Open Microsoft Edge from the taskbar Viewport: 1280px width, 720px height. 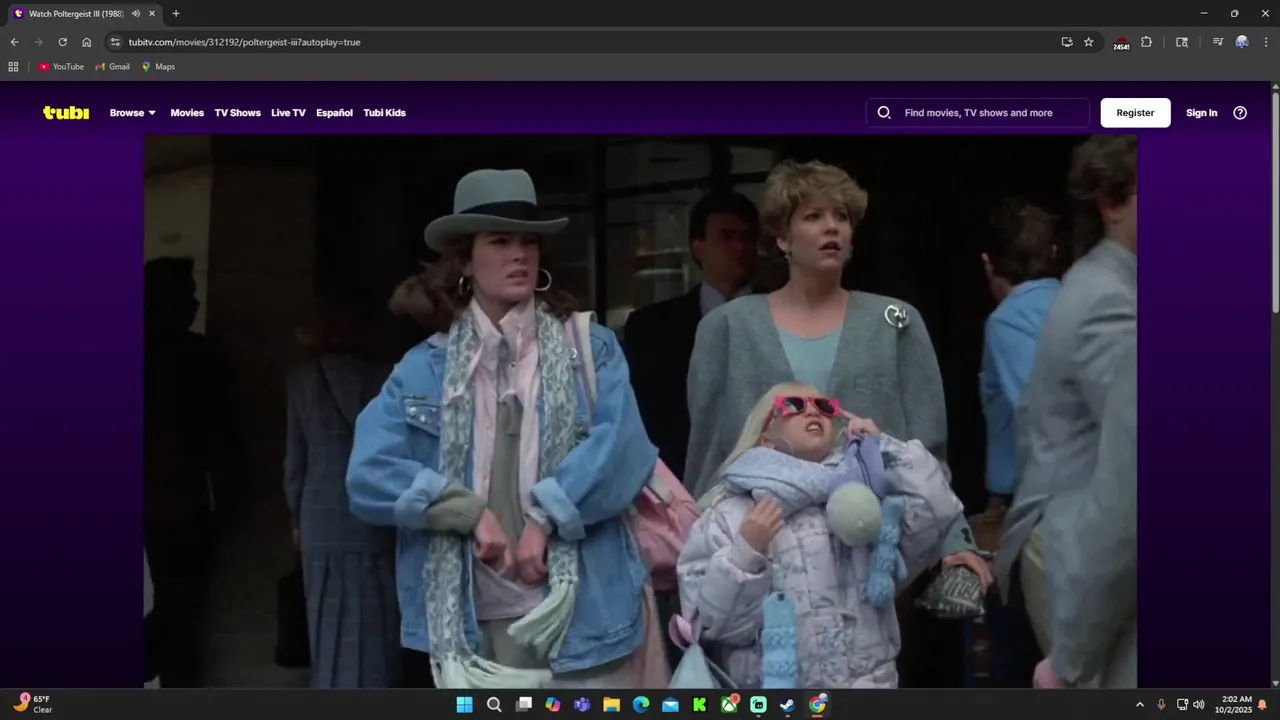[x=641, y=704]
